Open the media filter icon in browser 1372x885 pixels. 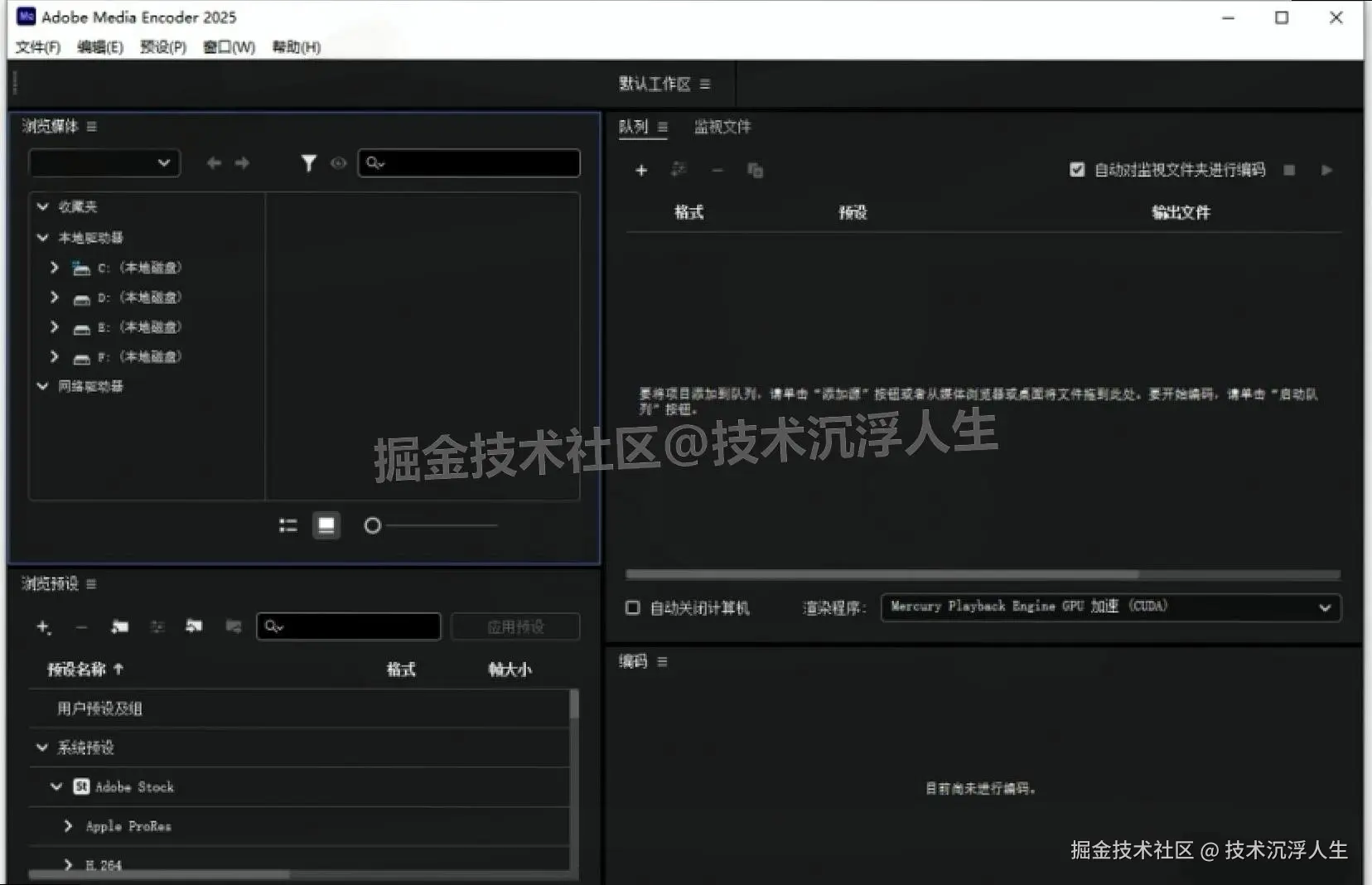coord(310,162)
